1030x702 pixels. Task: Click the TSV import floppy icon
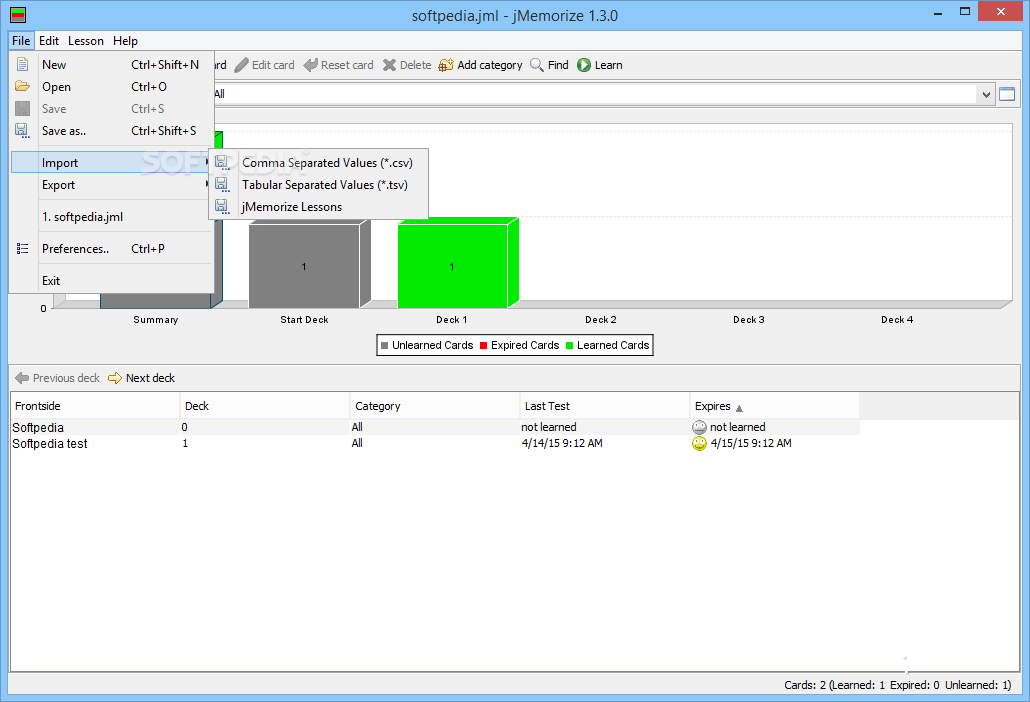point(222,185)
